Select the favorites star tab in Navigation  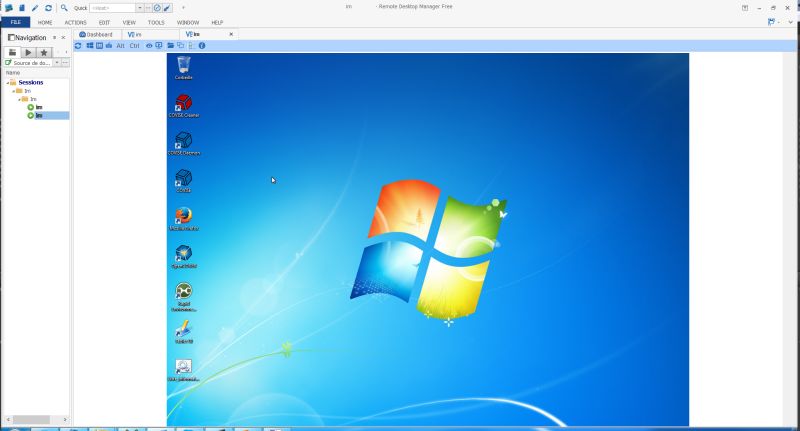pos(44,52)
